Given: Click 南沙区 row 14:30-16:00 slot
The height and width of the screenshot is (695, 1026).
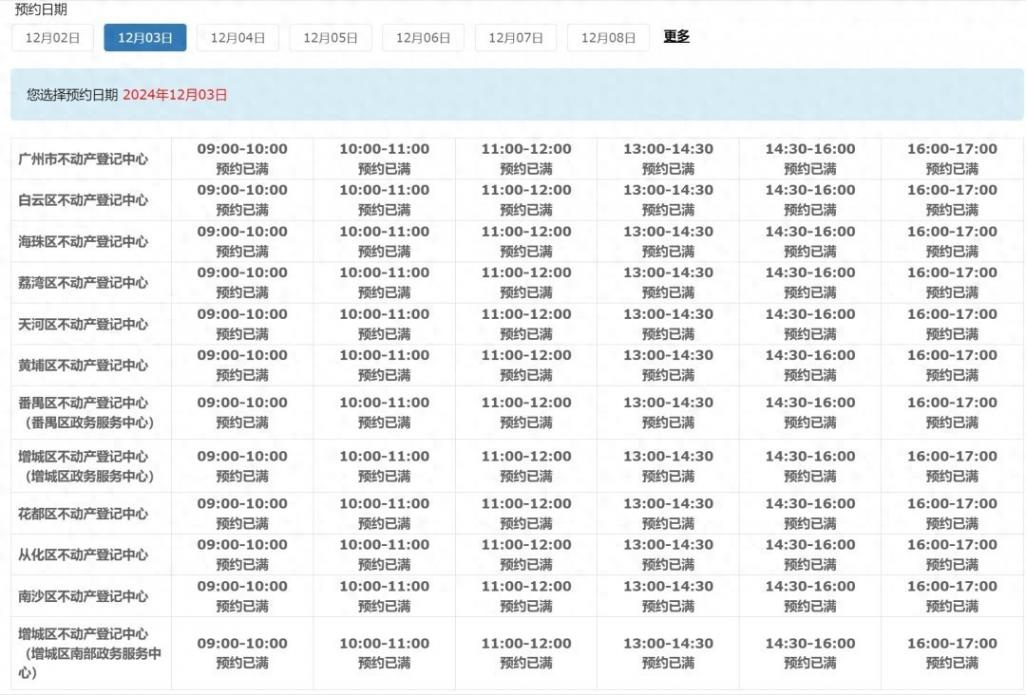Looking at the screenshot, I should coord(810,596).
